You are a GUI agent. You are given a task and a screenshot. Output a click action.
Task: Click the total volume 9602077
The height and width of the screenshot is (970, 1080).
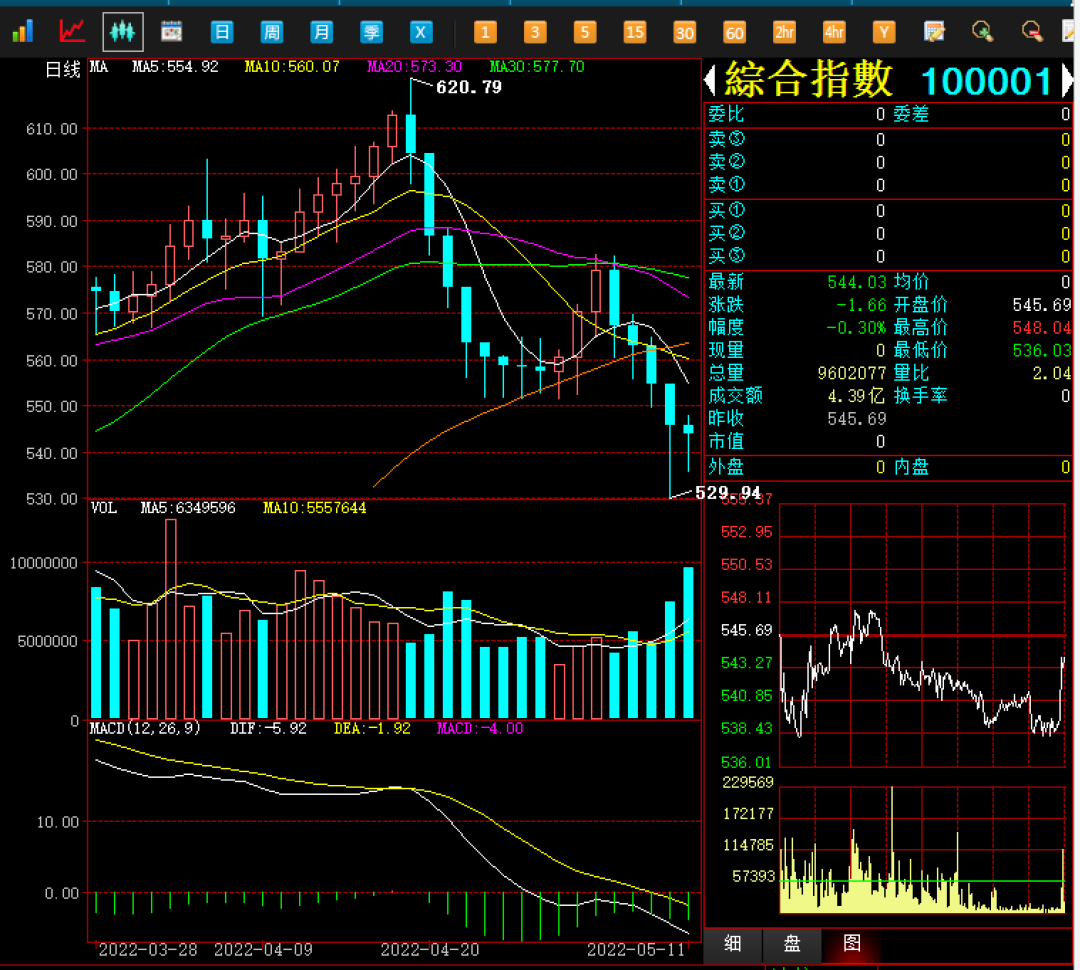[x=852, y=373]
